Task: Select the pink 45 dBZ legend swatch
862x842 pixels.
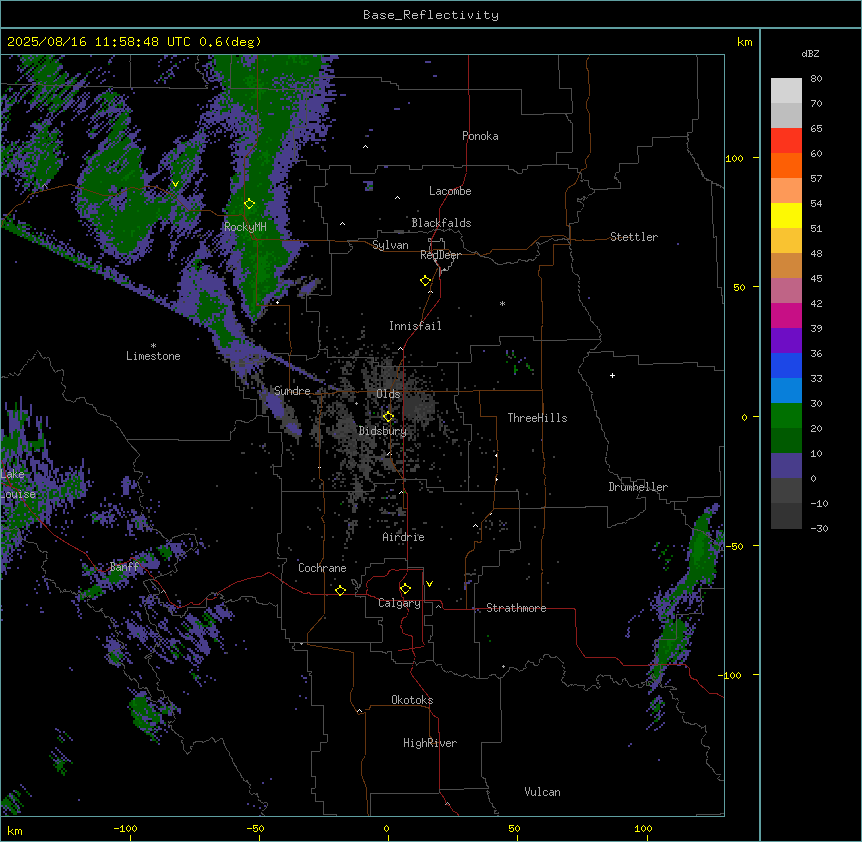Action: 786,291
